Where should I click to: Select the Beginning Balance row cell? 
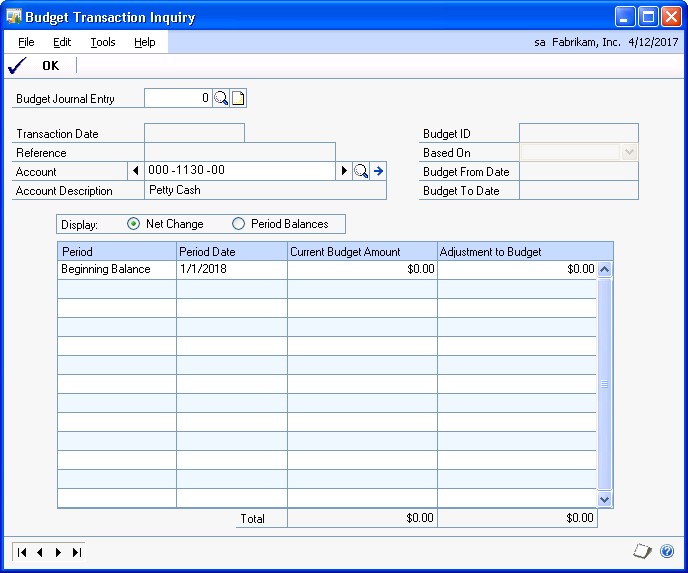click(x=117, y=269)
